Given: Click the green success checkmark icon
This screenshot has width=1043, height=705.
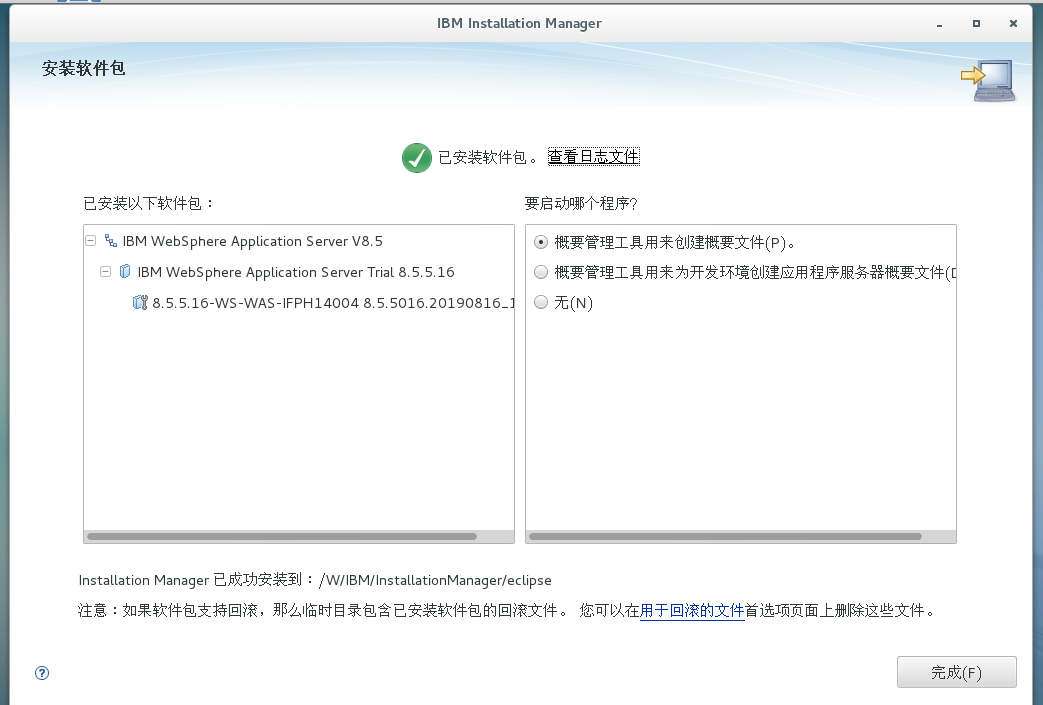Looking at the screenshot, I should (416, 157).
